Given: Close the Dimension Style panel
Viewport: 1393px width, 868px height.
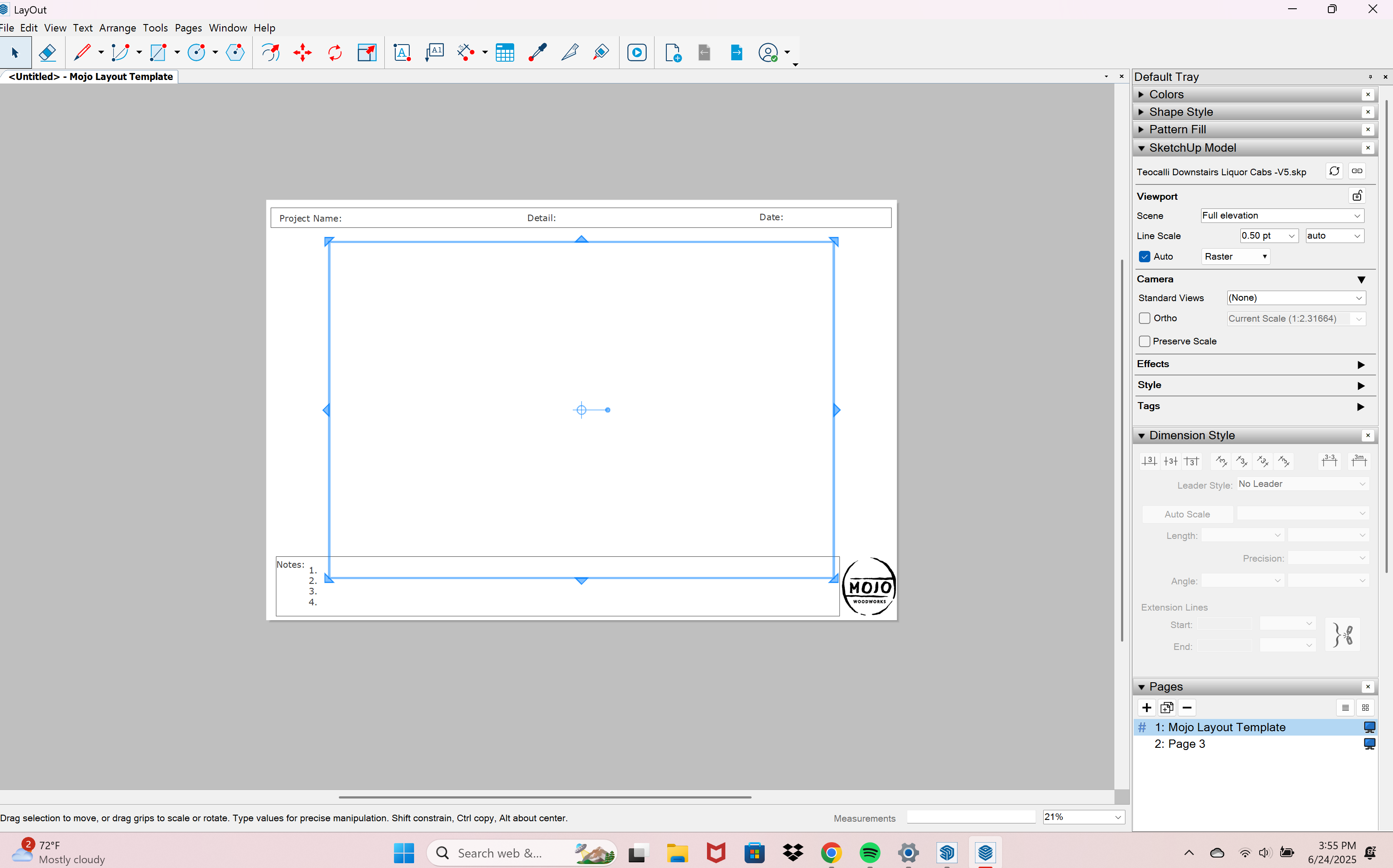Looking at the screenshot, I should point(1368,436).
